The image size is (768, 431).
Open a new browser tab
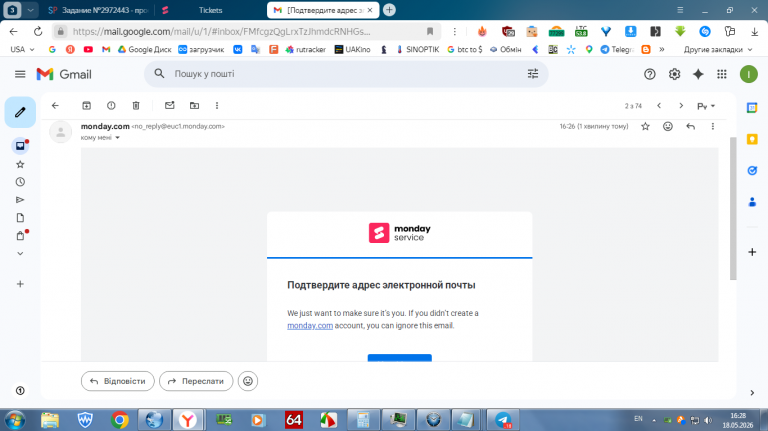pyautogui.click(x=389, y=10)
